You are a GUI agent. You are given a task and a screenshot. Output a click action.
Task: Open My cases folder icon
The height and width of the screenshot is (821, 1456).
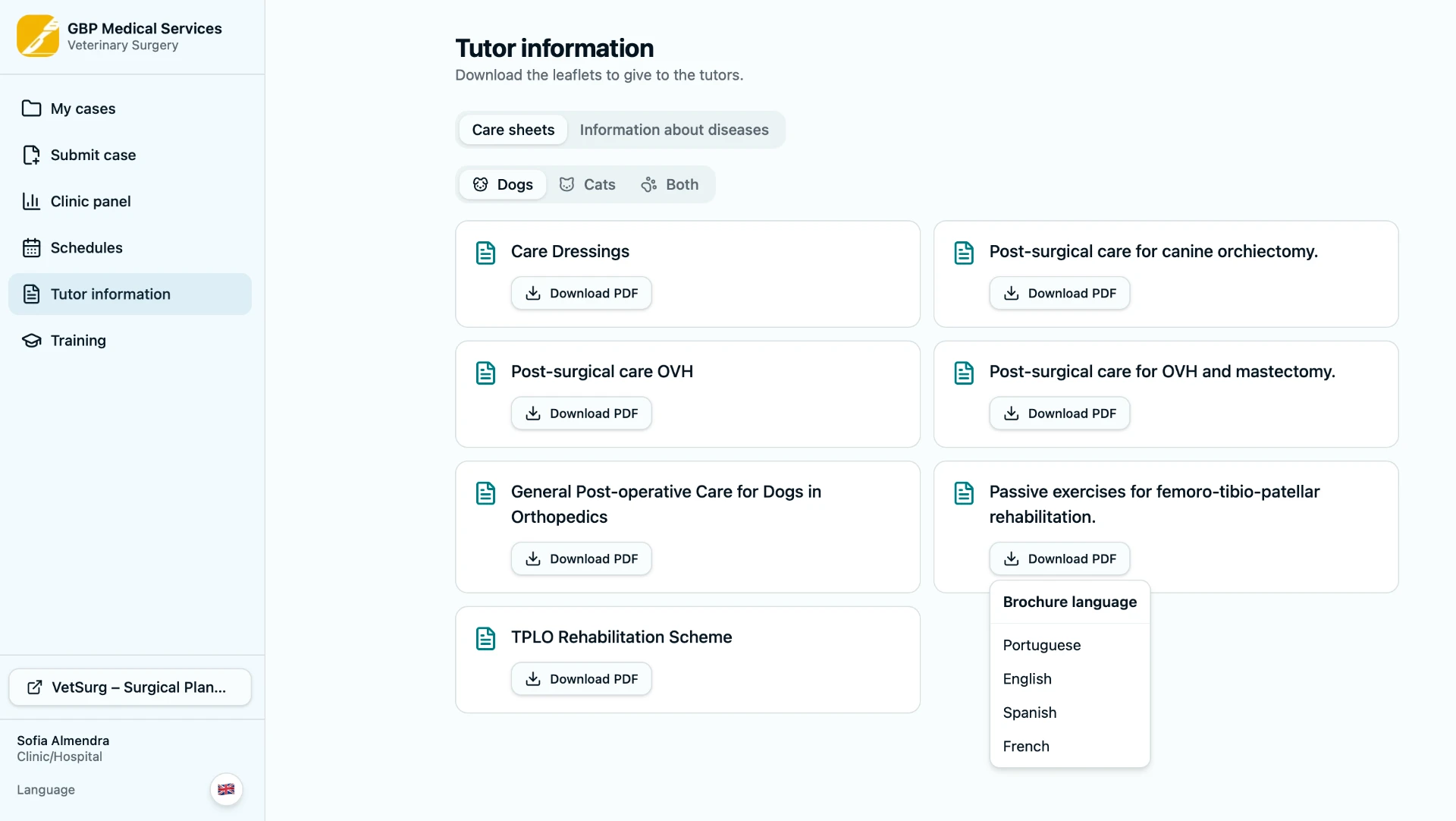coord(31,109)
